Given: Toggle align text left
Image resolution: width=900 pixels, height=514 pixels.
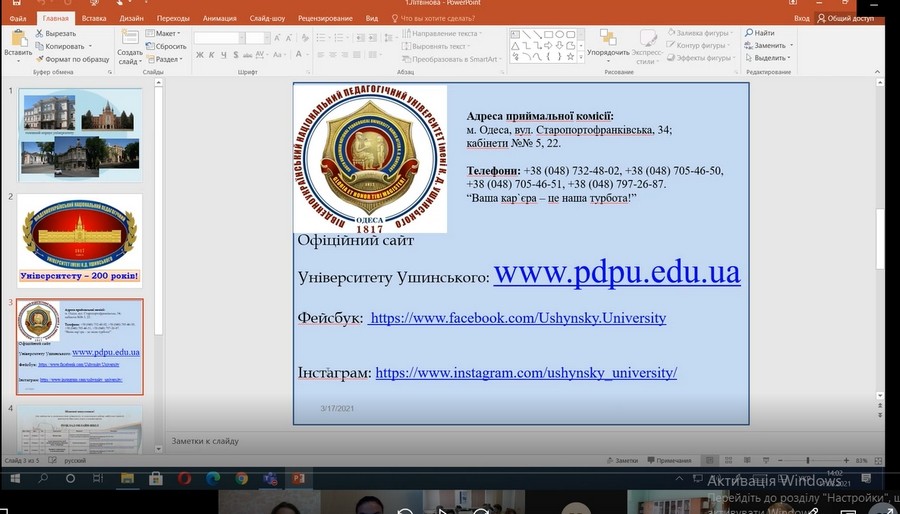Looking at the screenshot, I should click(x=320, y=55).
